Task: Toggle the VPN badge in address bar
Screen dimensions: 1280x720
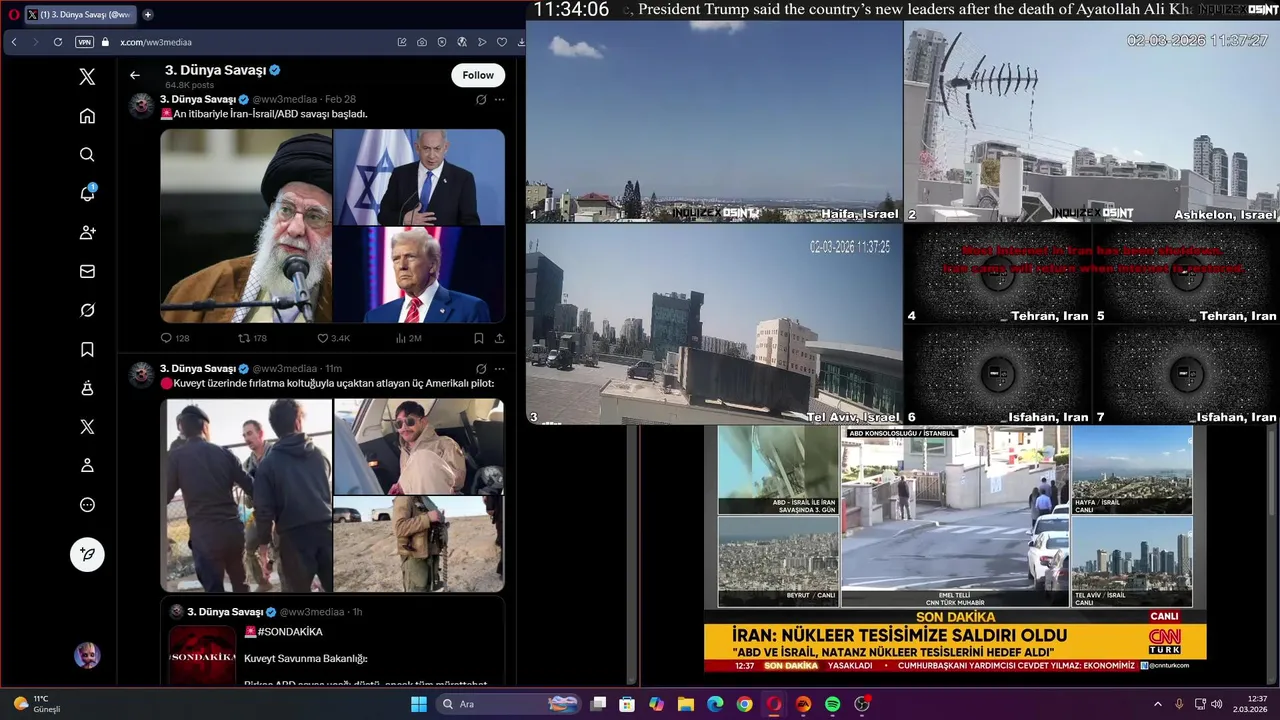Action: pyautogui.click(x=84, y=42)
